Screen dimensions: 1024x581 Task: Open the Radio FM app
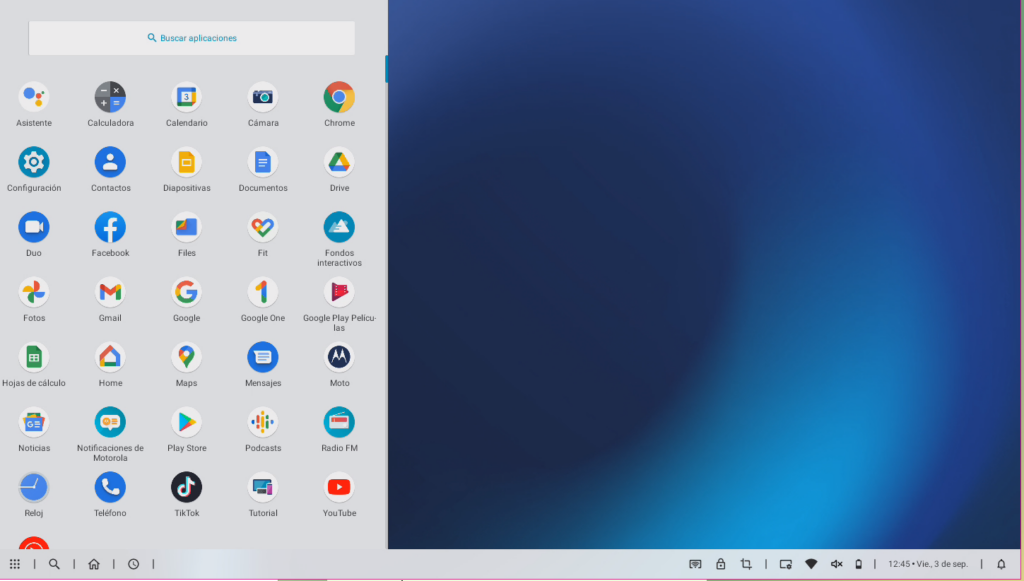click(339, 422)
